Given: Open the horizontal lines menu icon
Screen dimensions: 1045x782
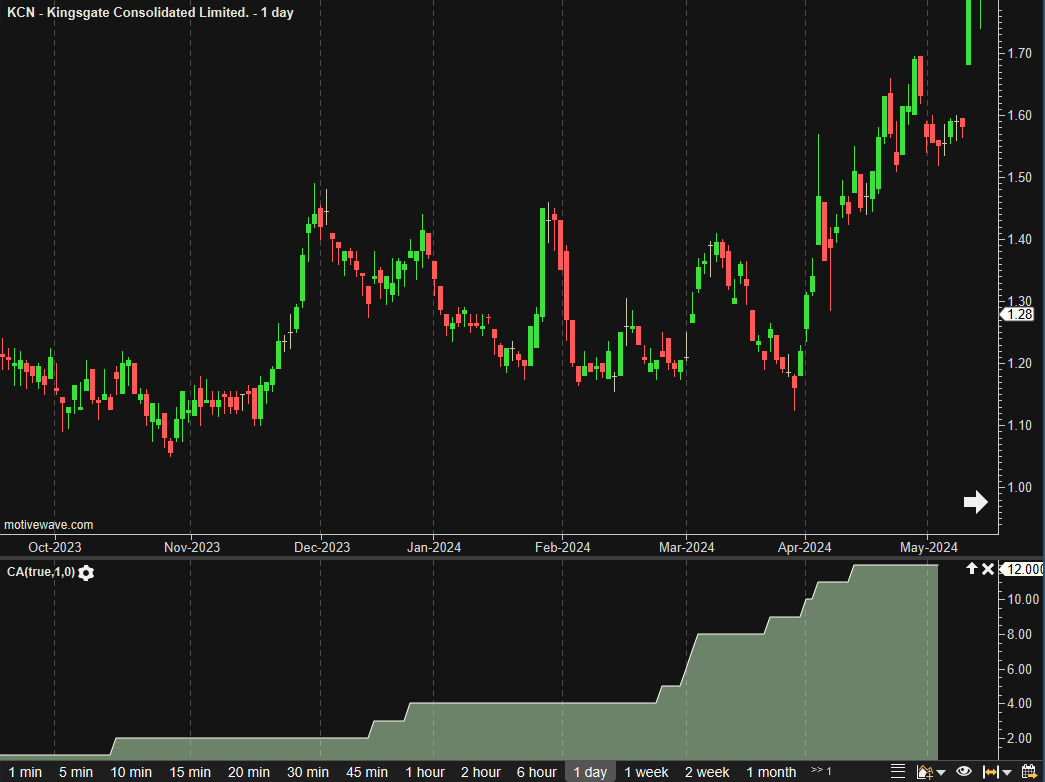Looking at the screenshot, I should [x=898, y=772].
